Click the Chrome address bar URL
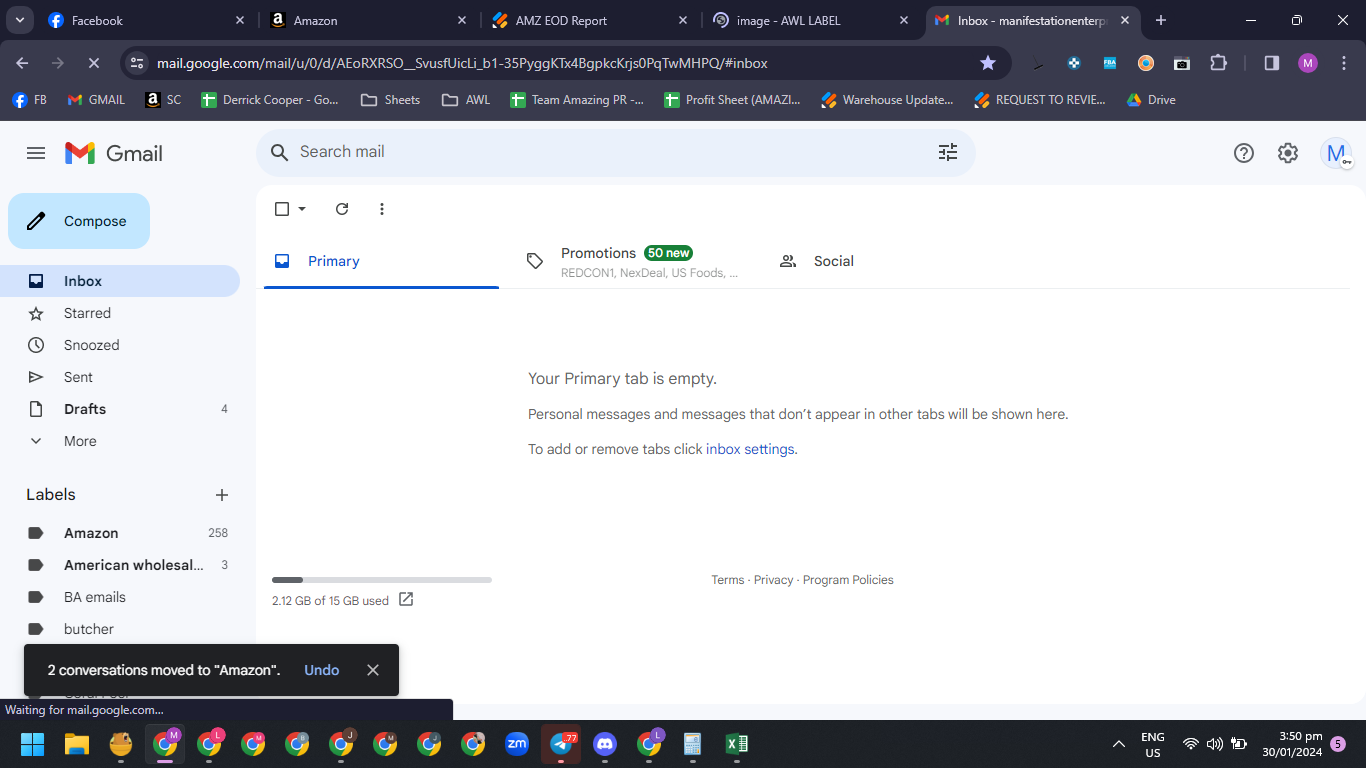The height and width of the screenshot is (768, 1366). click(x=462, y=63)
